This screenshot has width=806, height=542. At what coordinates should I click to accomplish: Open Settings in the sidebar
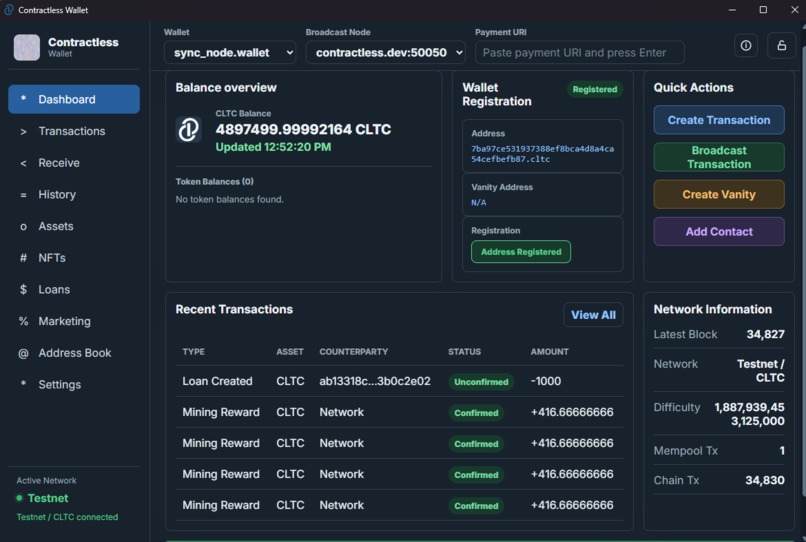(74, 385)
